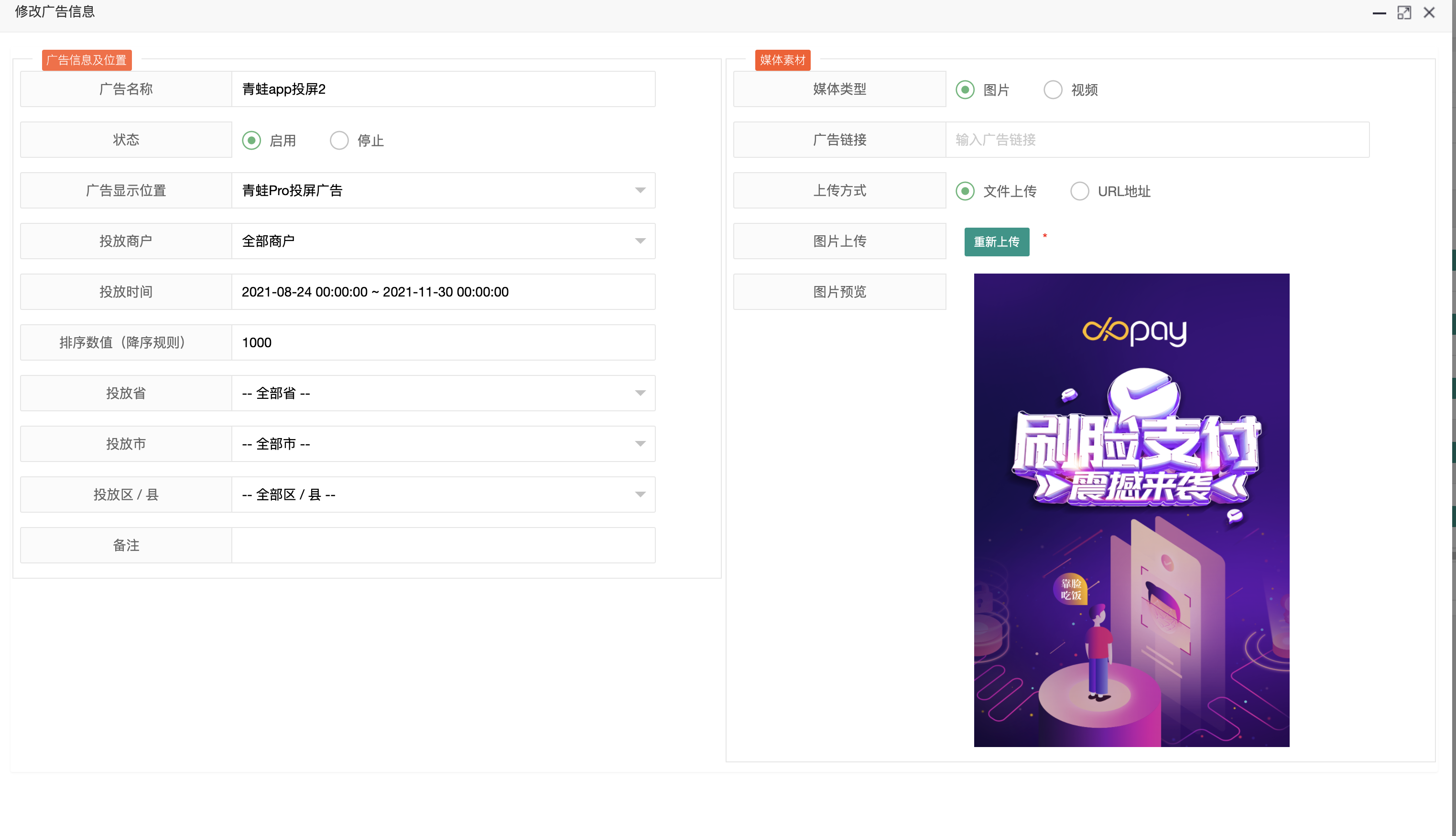Expand the 投放省 province dropdown
The height and width of the screenshot is (836, 1456).
pyautogui.click(x=444, y=393)
